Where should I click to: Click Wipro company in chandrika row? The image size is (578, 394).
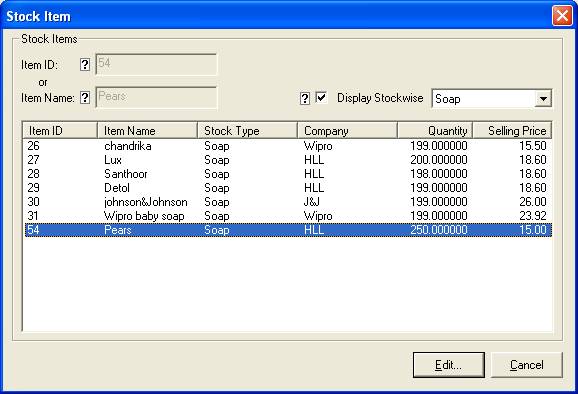click(318, 146)
